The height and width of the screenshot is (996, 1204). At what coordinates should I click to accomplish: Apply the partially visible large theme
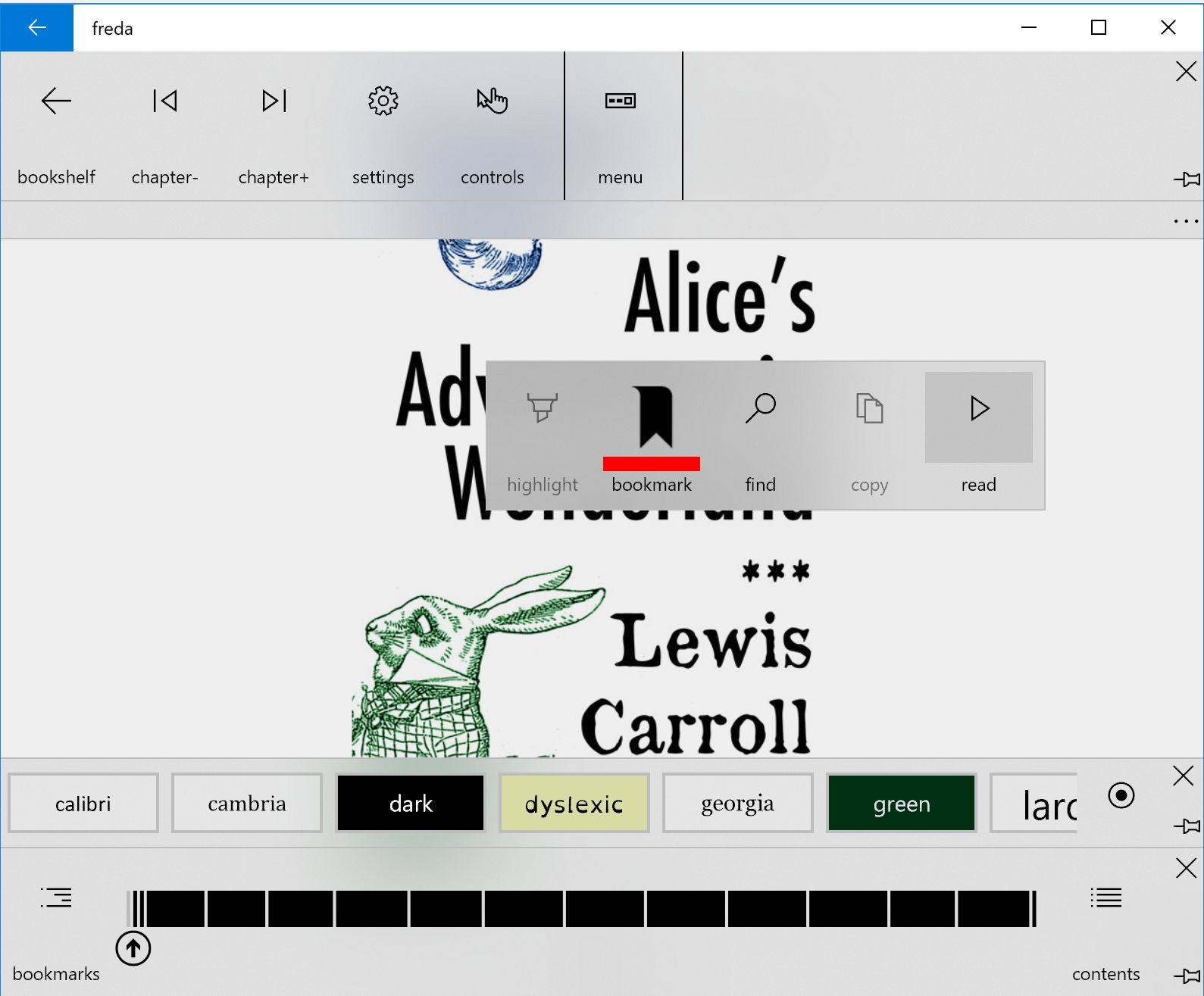click(x=1034, y=803)
